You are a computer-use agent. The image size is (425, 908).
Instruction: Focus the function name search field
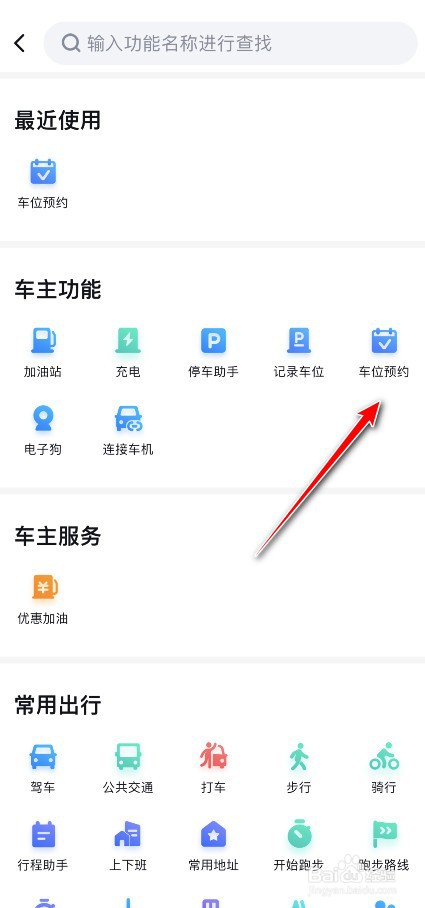pyautogui.click(x=230, y=43)
